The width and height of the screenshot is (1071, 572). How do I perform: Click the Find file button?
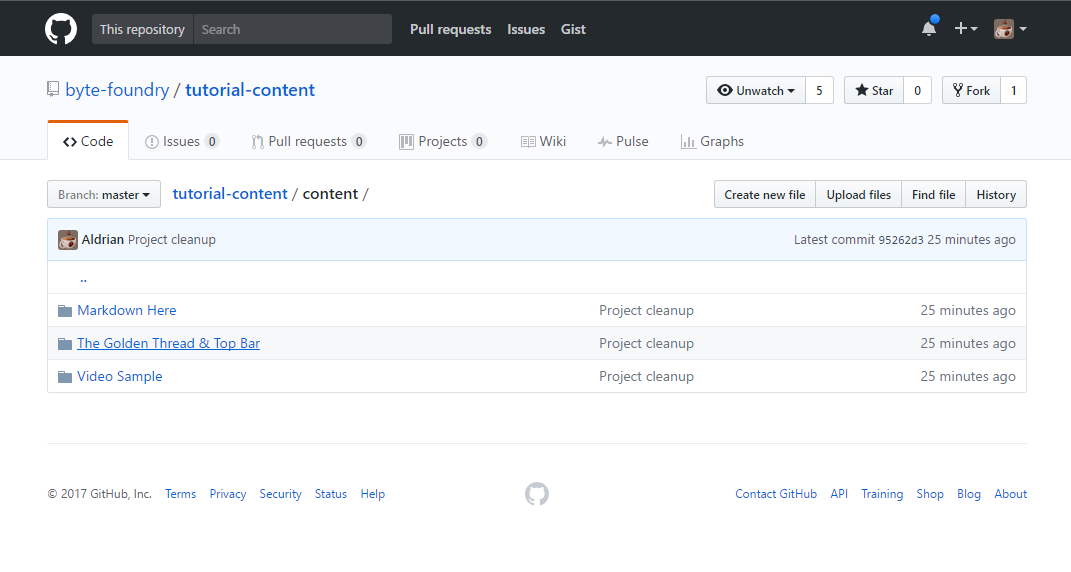(934, 195)
